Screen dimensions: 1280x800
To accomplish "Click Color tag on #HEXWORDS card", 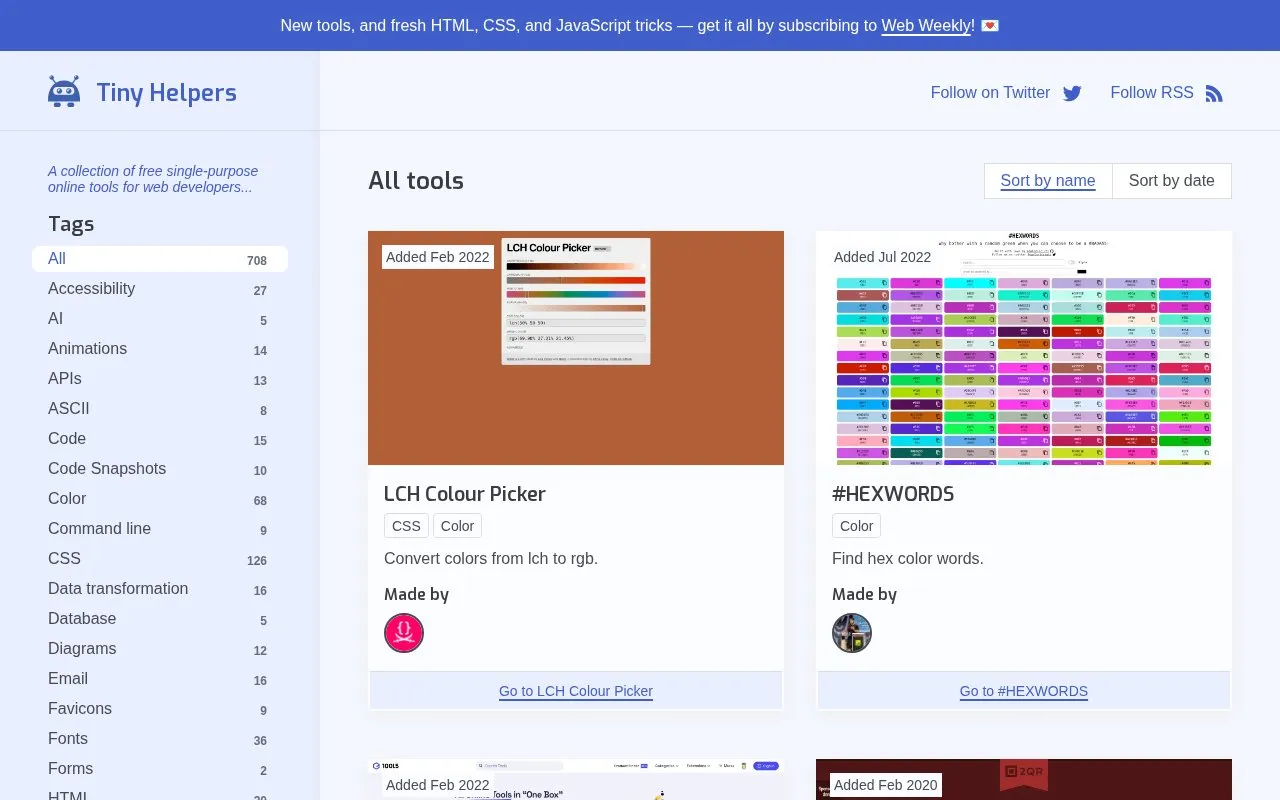I will (x=856, y=526).
